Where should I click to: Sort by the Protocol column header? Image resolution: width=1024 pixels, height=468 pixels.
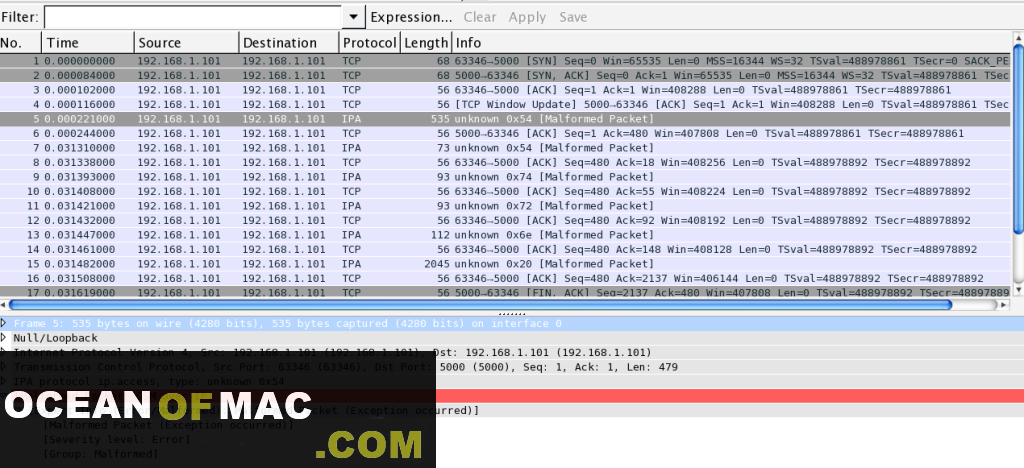click(x=370, y=42)
